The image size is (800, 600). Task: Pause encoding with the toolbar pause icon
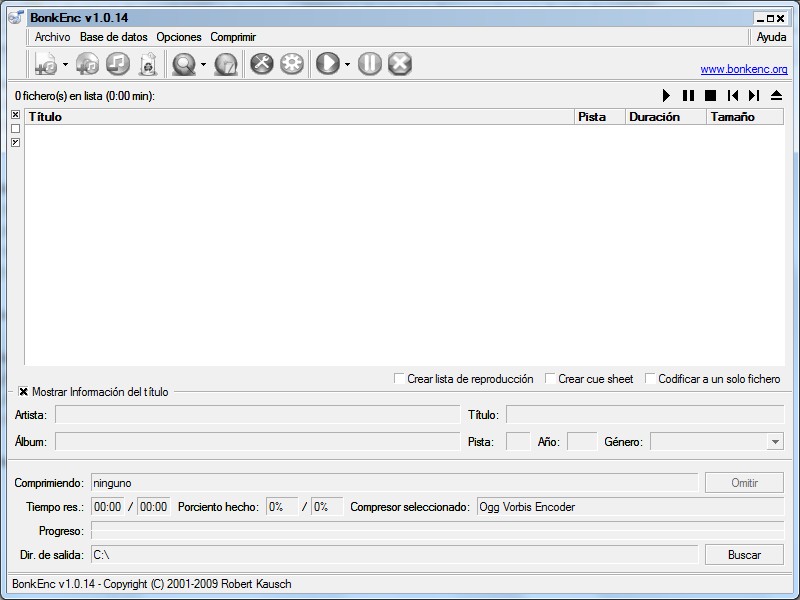(370, 64)
